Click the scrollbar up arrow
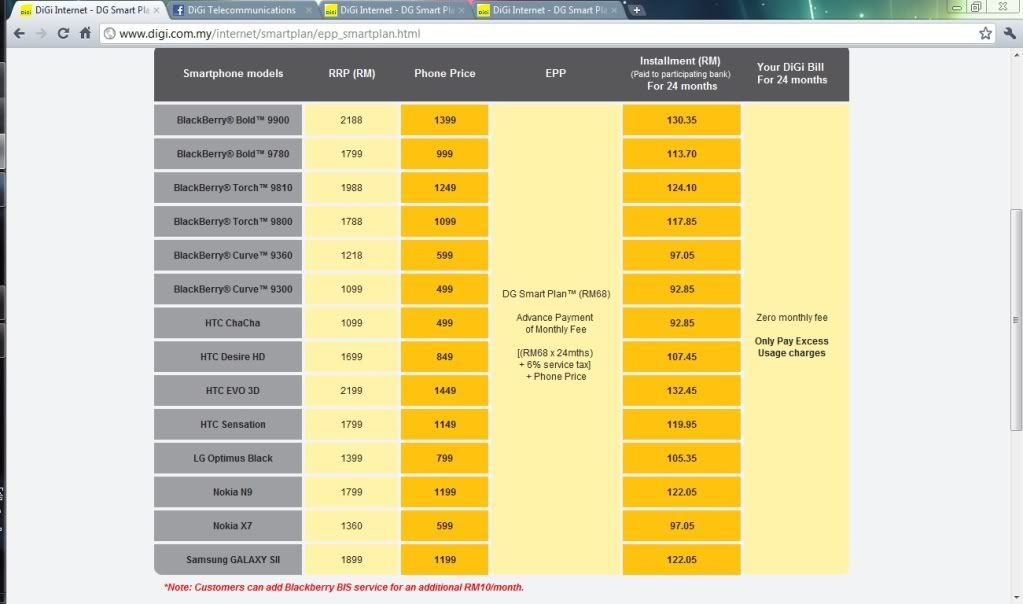The height and width of the screenshot is (604, 1023). click(x=1016, y=54)
